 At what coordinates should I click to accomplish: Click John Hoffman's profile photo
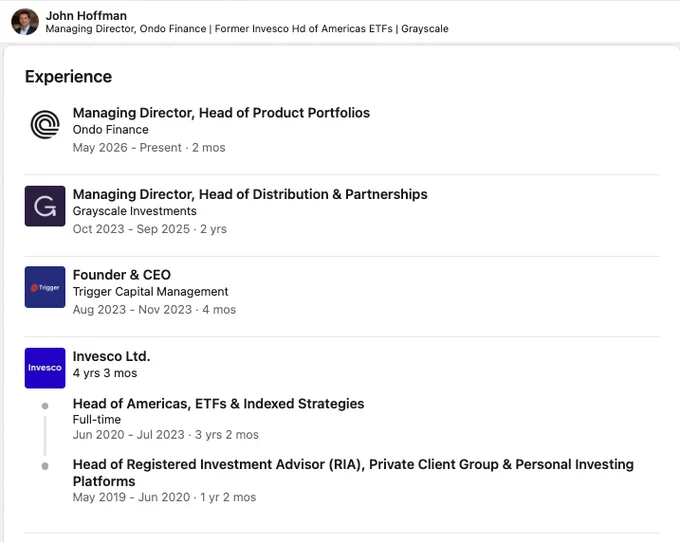[25, 22]
